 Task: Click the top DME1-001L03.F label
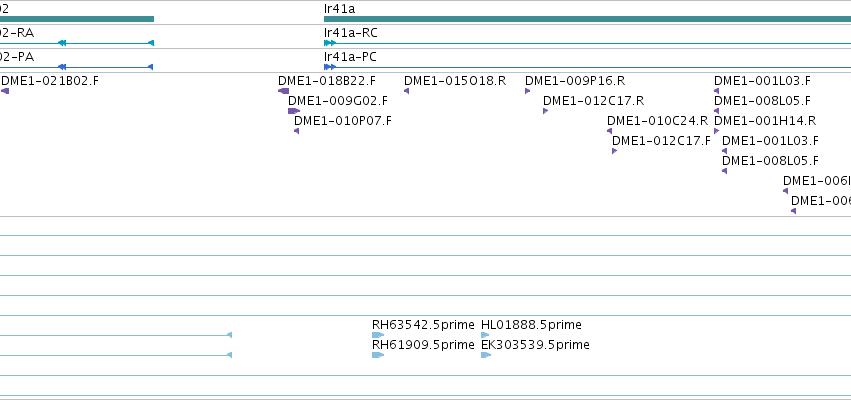[x=762, y=81]
